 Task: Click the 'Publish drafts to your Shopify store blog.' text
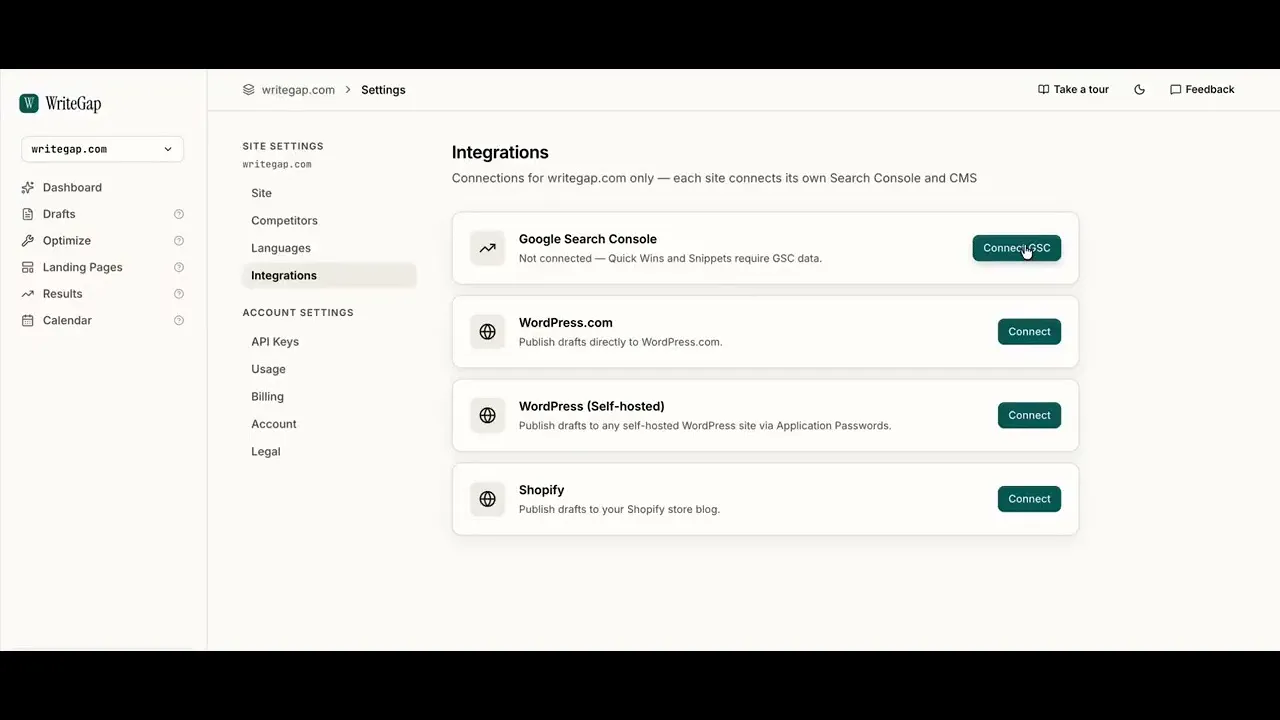pyautogui.click(x=619, y=509)
